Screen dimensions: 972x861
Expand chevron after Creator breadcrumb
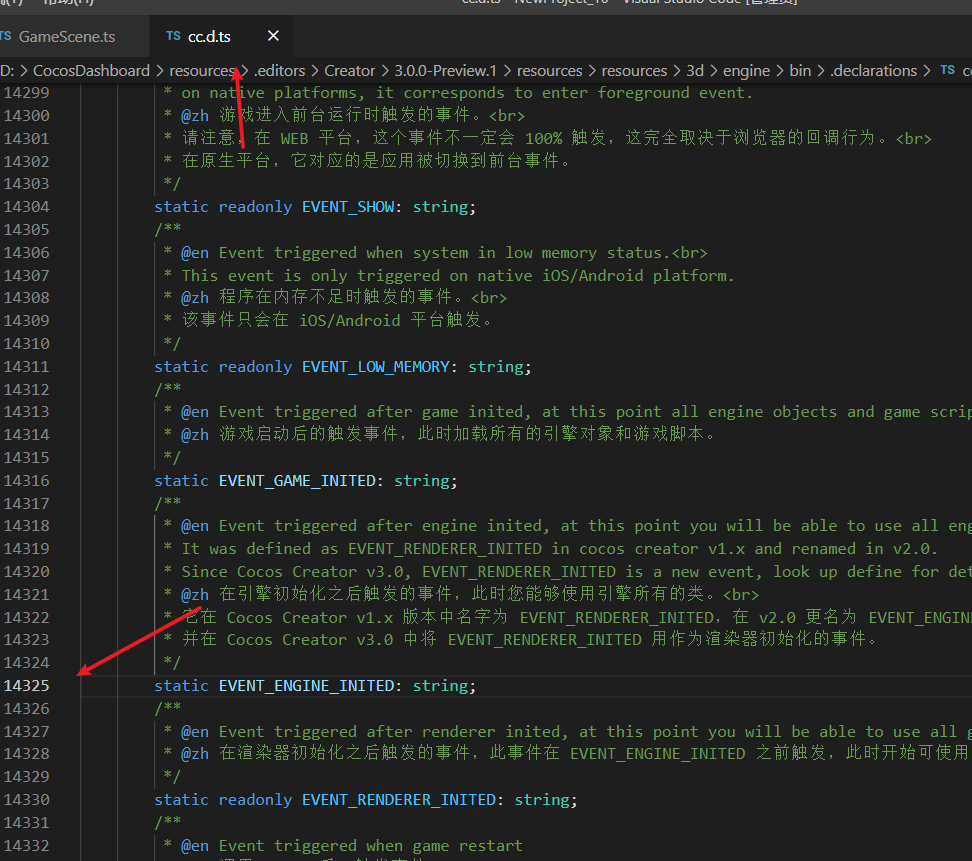click(x=385, y=71)
